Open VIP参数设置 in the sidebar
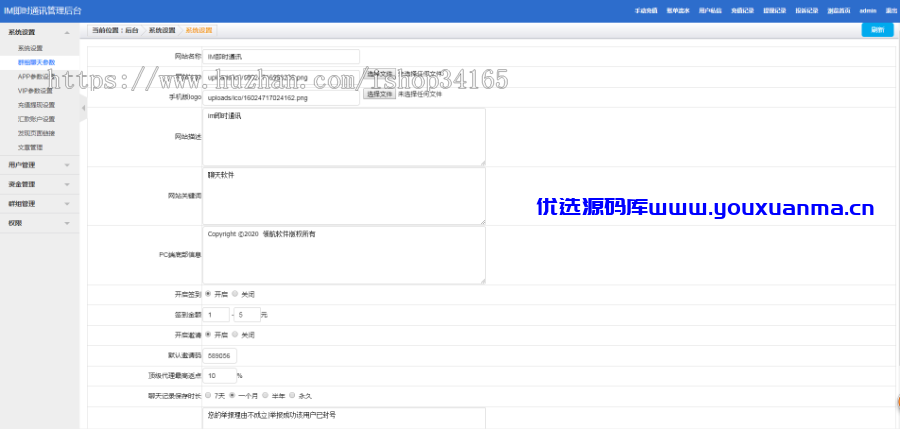Screen dimensions: 900x430 (35, 91)
